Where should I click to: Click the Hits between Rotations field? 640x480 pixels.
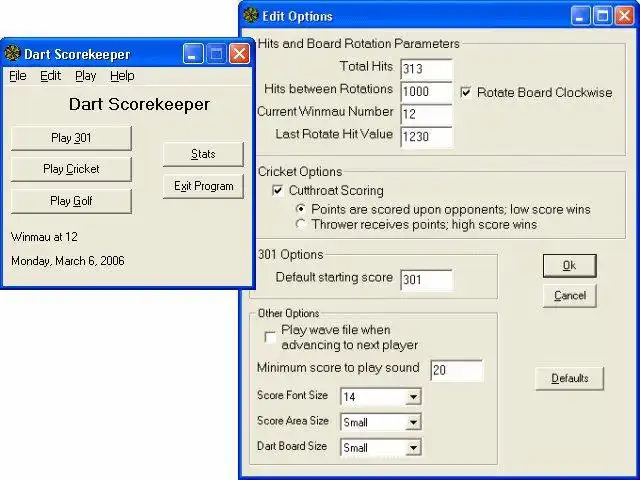(x=427, y=91)
